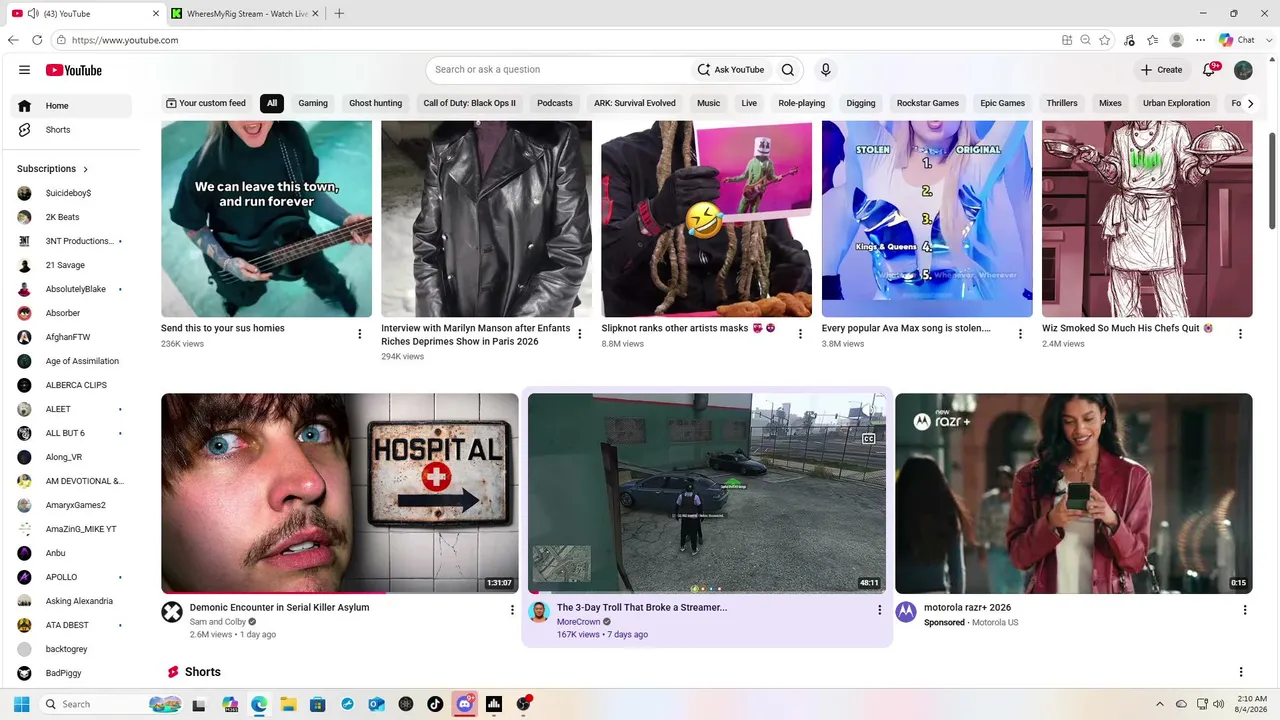The width and height of the screenshot is (1280, 720).
Task: Click the search magnifier button
Action: tap(788, 70)
